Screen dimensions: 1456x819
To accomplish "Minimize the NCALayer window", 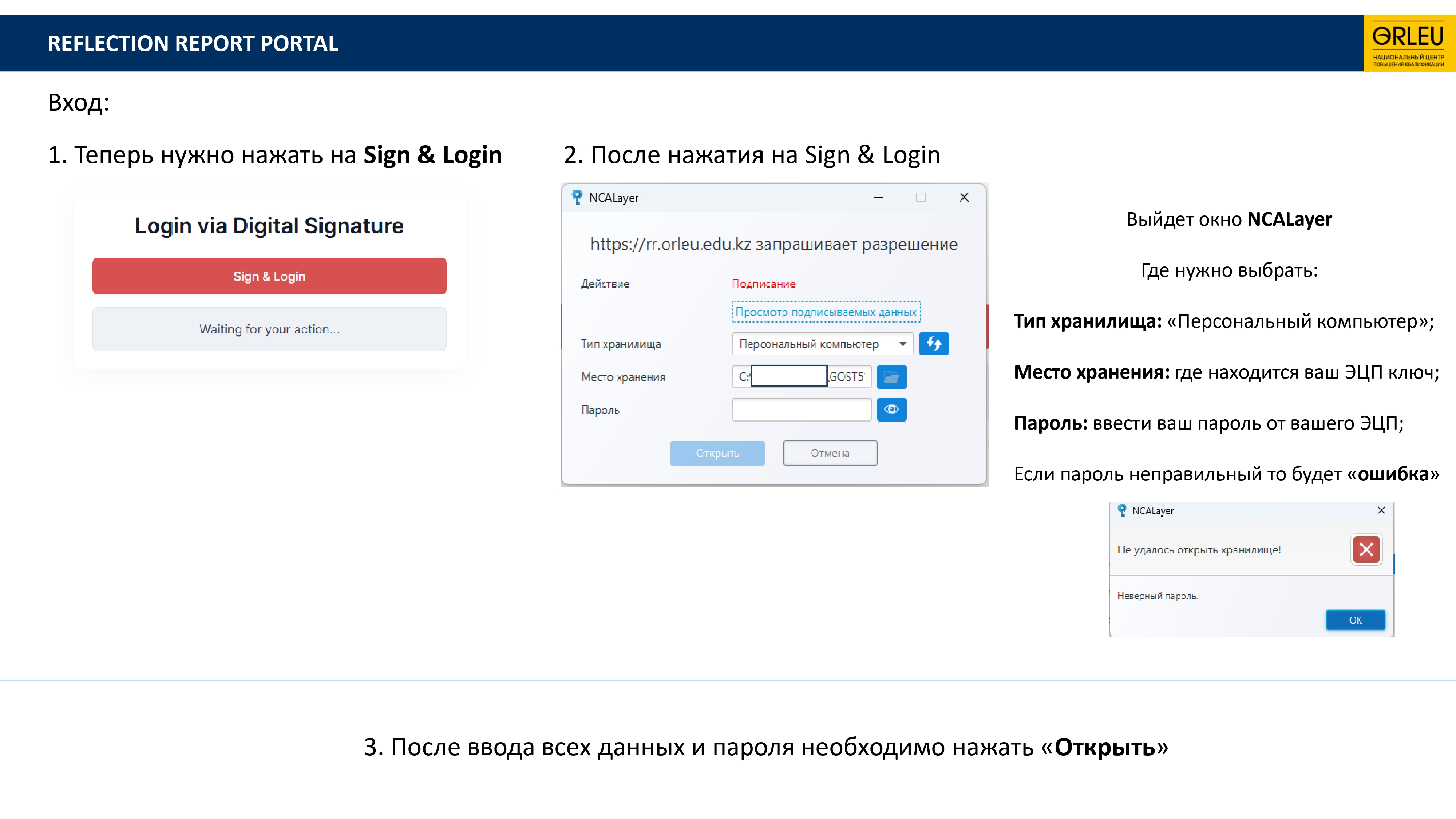I will tap(878, 197).
